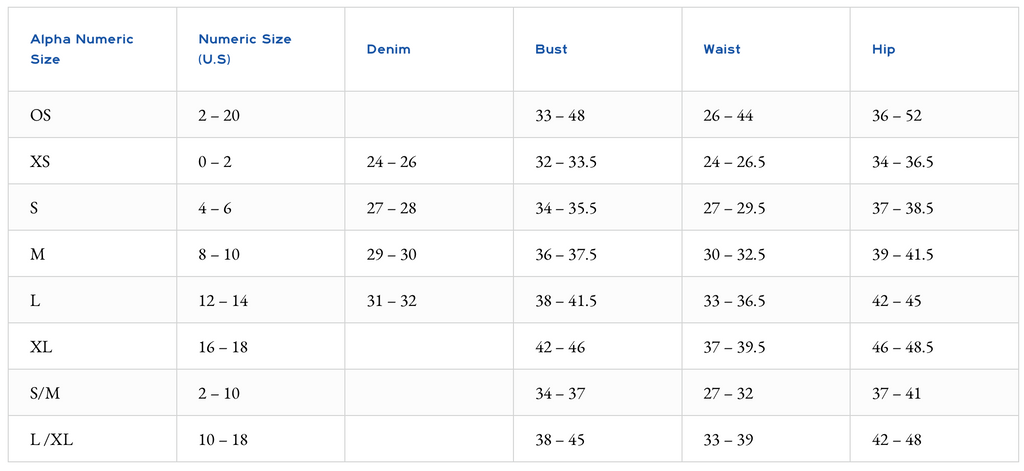Select waist measurement 26 – 44
1024x471 pixels.
click(728, 116)
